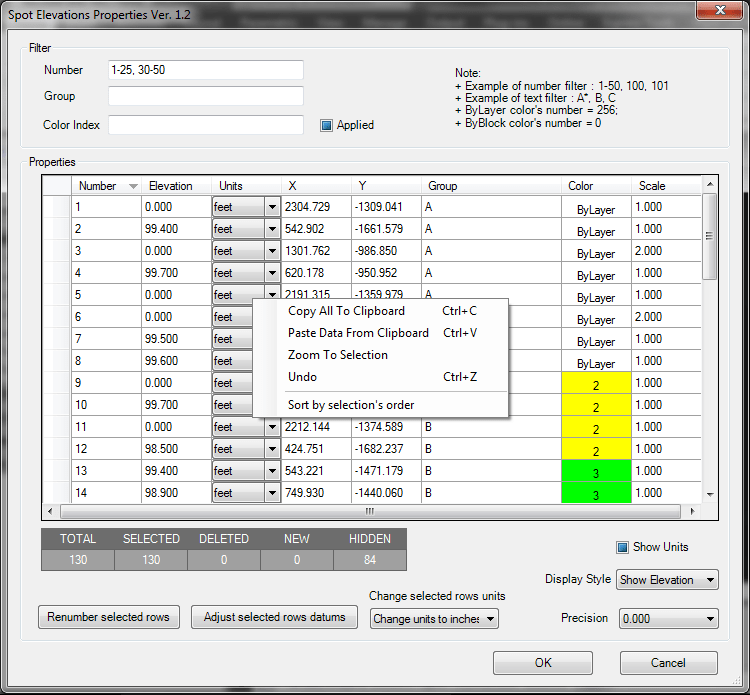Click X value 749.930
750x695 pixels.
(x=316, y=493)
